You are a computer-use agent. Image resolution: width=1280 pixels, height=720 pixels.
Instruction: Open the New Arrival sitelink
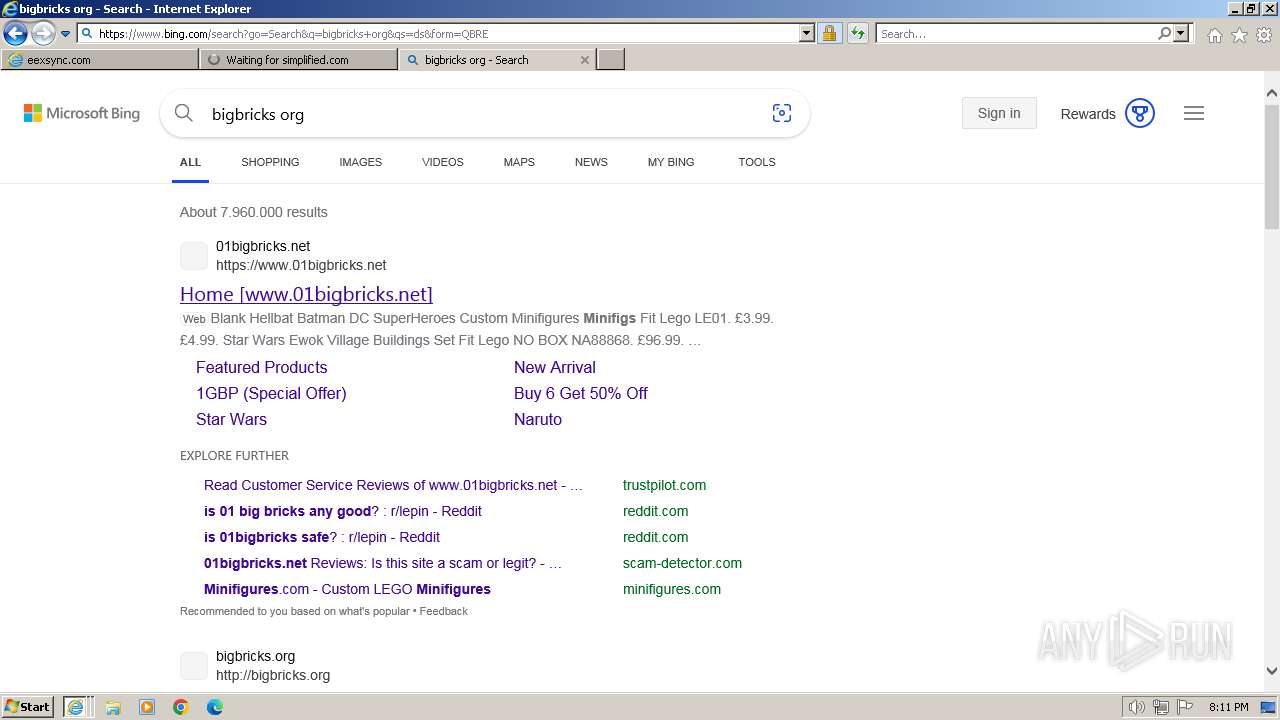point(555,367)
